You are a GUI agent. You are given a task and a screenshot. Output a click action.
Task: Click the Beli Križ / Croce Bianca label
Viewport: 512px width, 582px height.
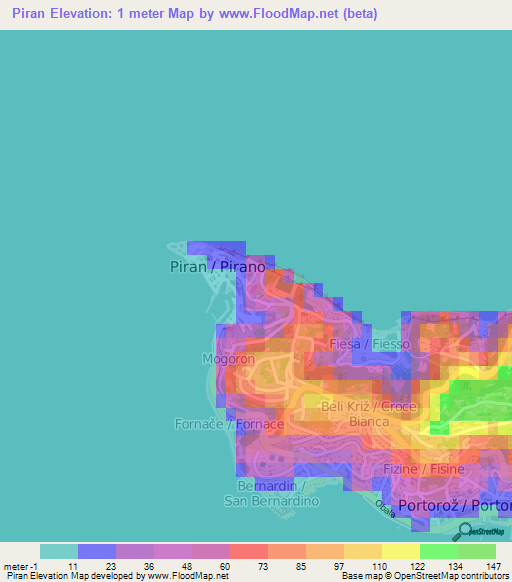pyautogui.click(x=369, y=414)
